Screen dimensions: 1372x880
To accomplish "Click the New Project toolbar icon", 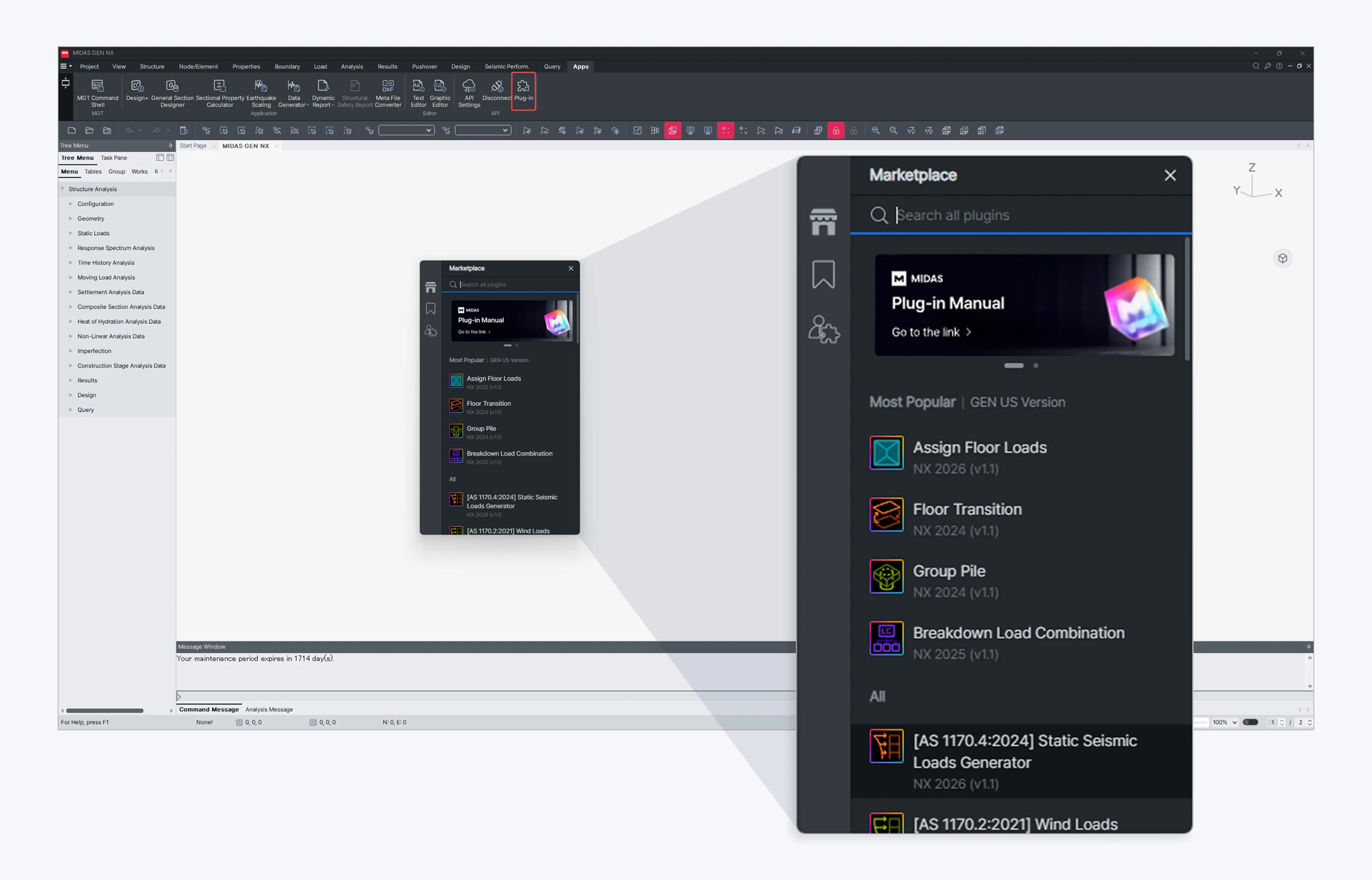I will (x=71, y=131).
